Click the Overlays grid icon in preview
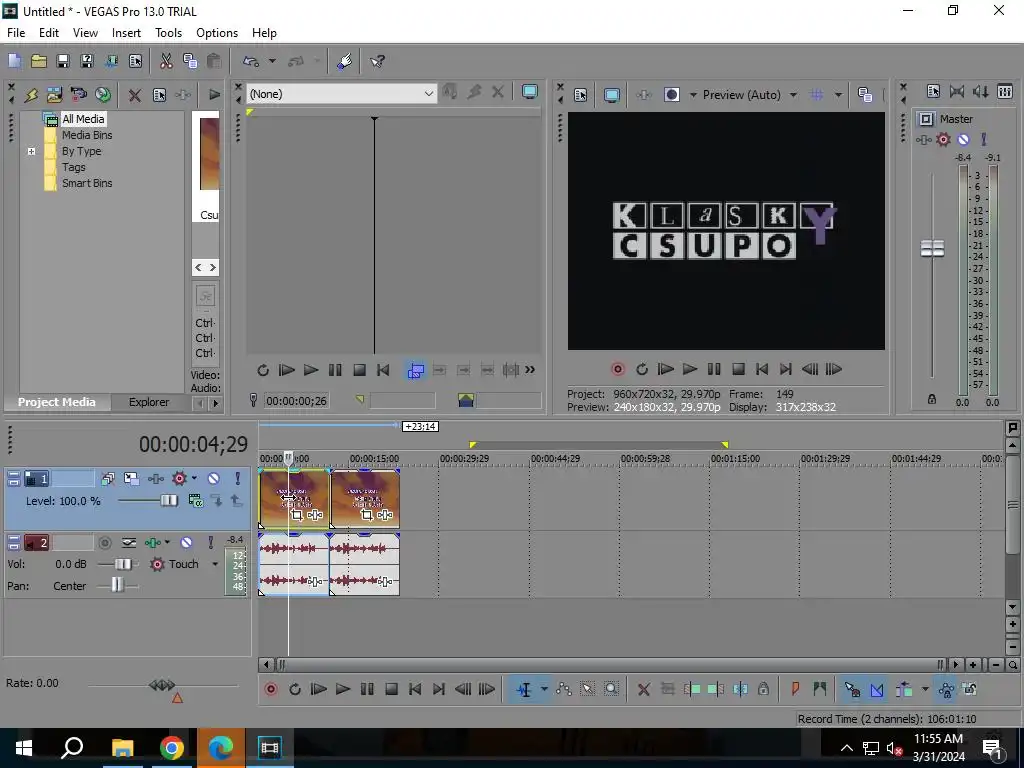Image resolution: width=1024 pixels, height=768 pixels. 816,95
